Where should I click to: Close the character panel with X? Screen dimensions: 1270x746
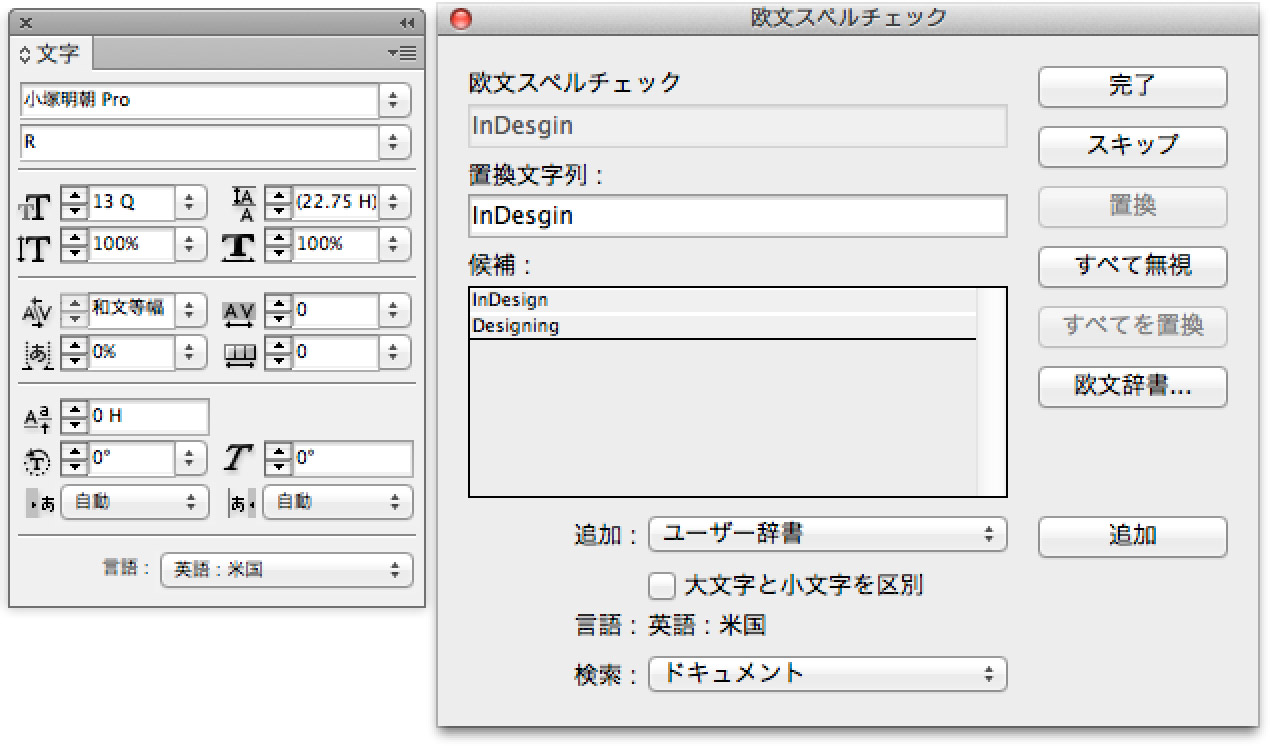26,23
